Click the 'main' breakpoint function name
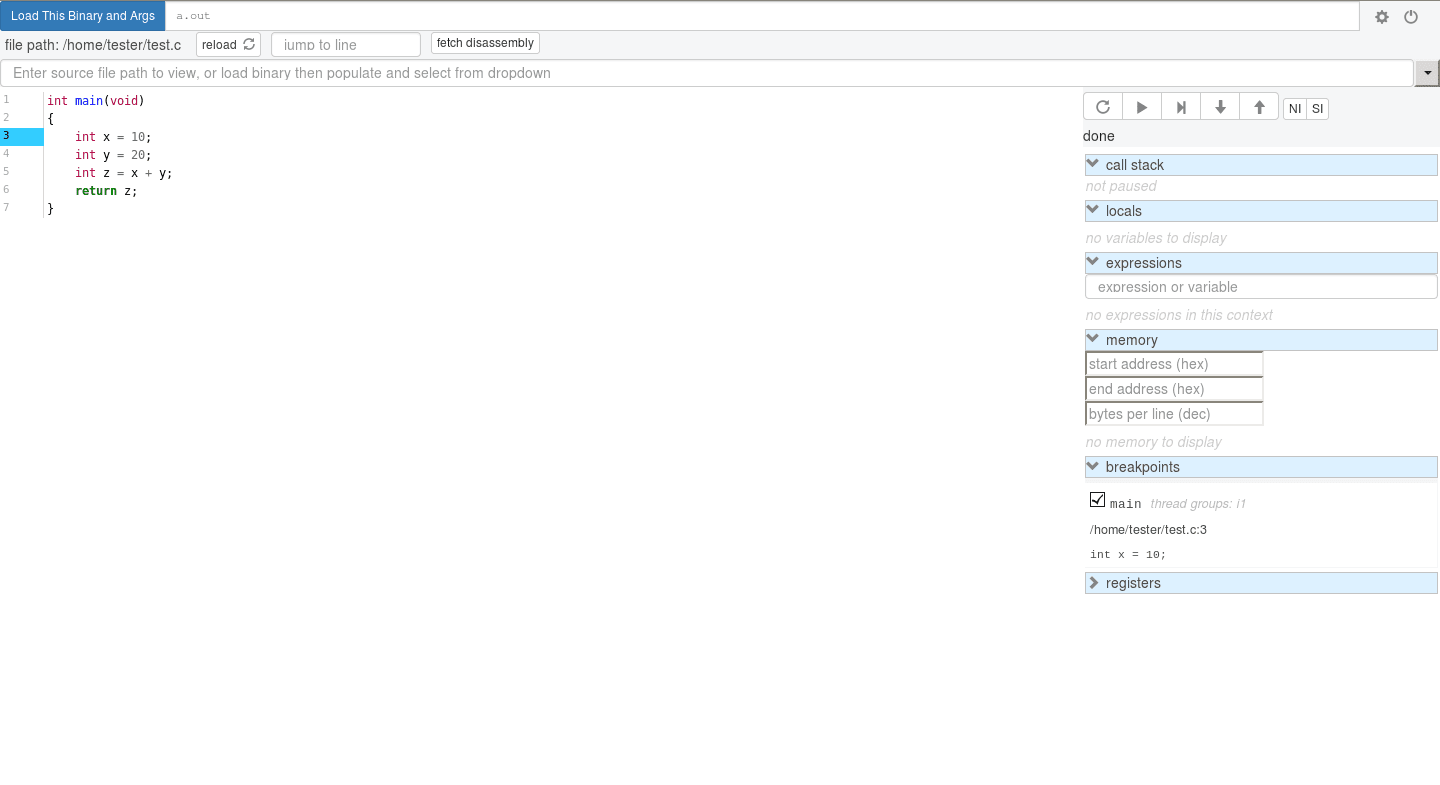Viewport: 1440px width, 785px height. 1125,504
